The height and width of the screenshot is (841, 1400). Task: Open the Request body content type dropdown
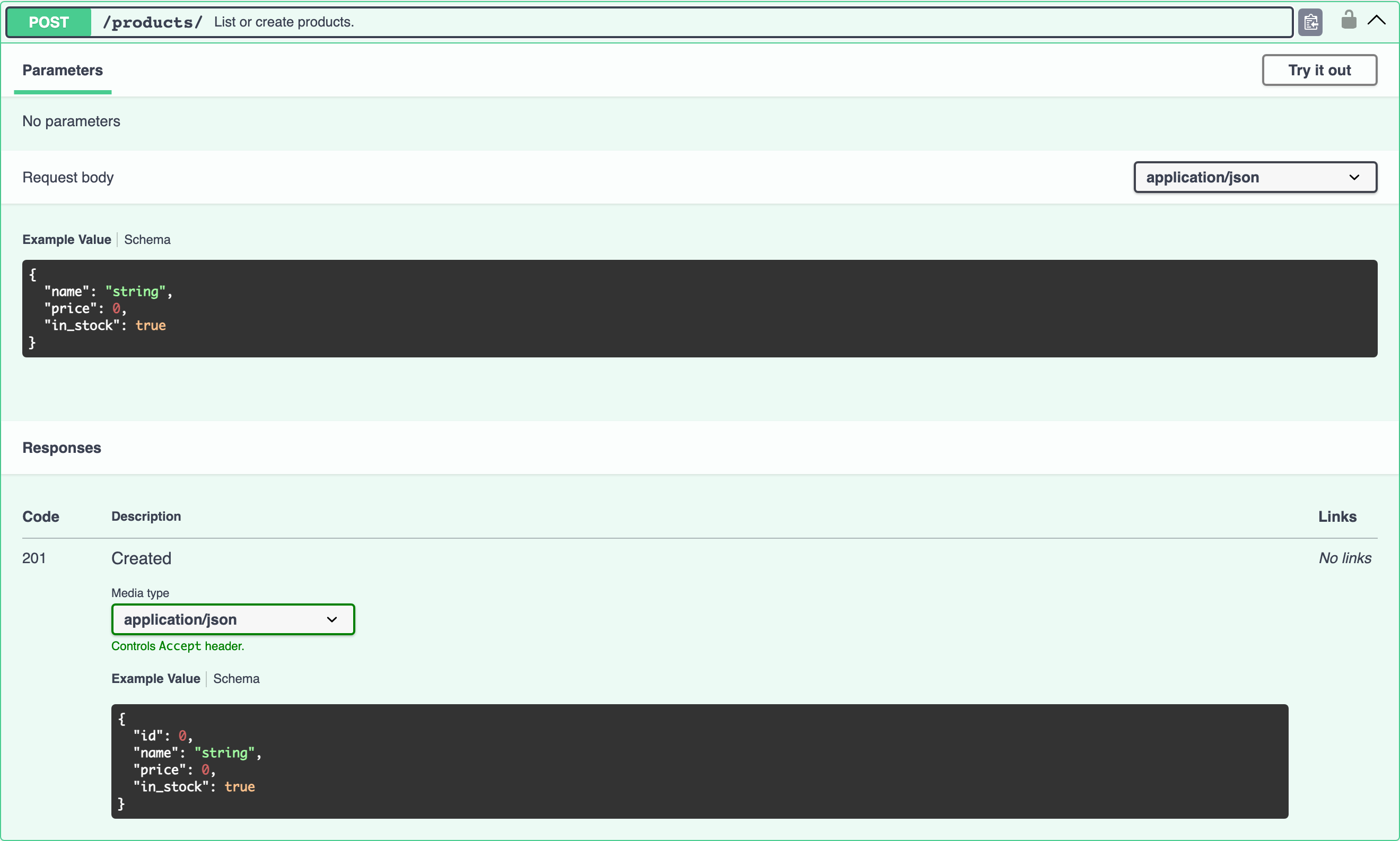pyautogui.click(x=1255, y=178)
